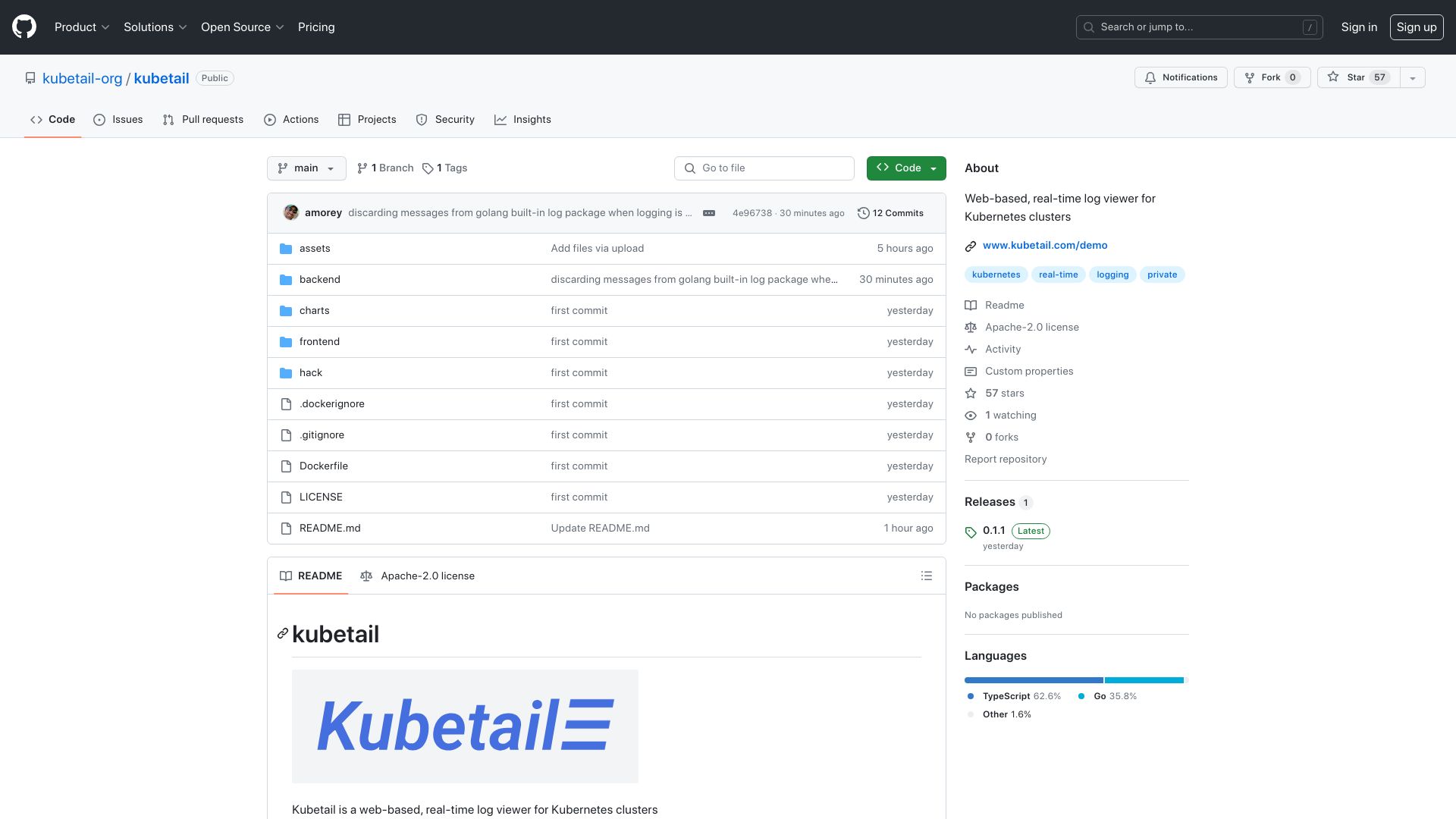The image size is (1456, 819).
Task: Fork the kubetail repository
Action: [x=1272, y=77]
